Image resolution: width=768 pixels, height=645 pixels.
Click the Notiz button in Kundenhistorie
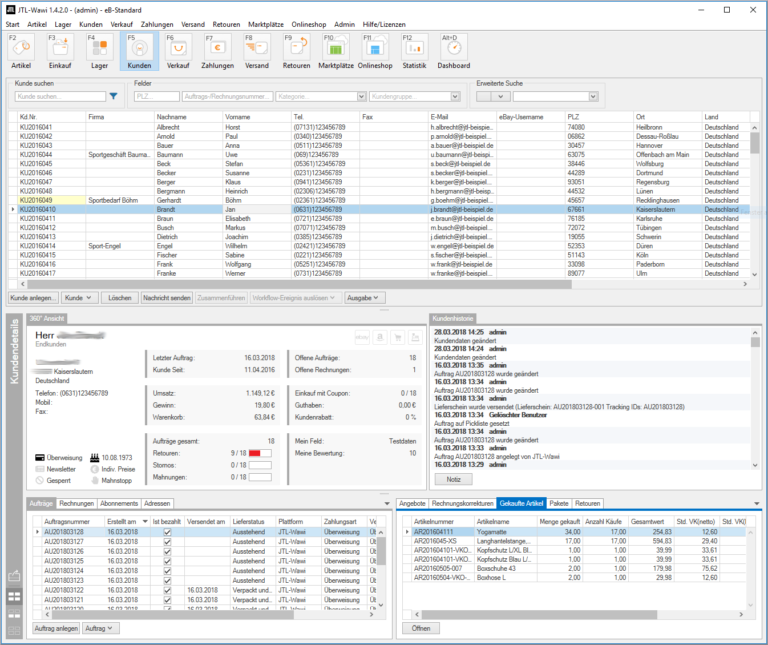point(453,479)
